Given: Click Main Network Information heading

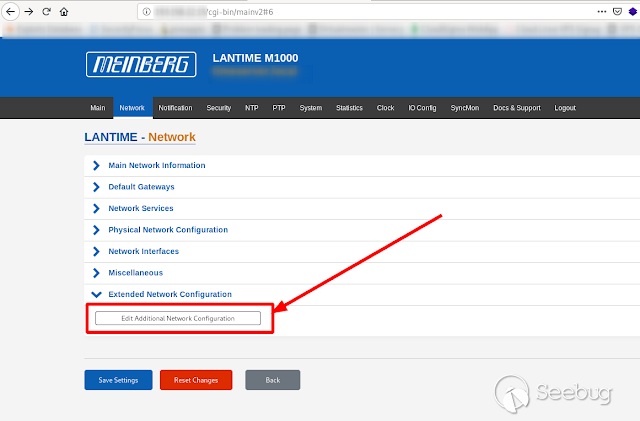Looking at the screenshot, I should click(x=157, y=165).
